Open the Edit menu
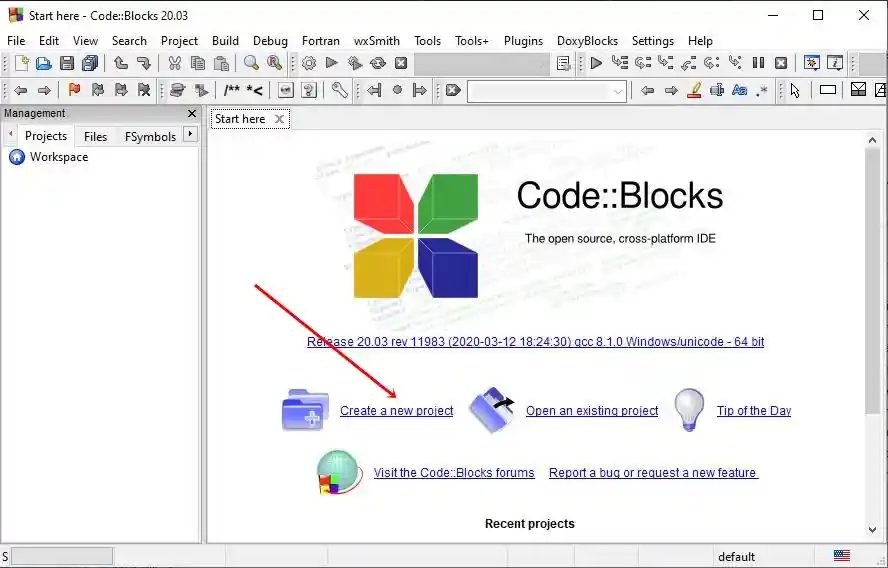 click(x=49, y=41)
